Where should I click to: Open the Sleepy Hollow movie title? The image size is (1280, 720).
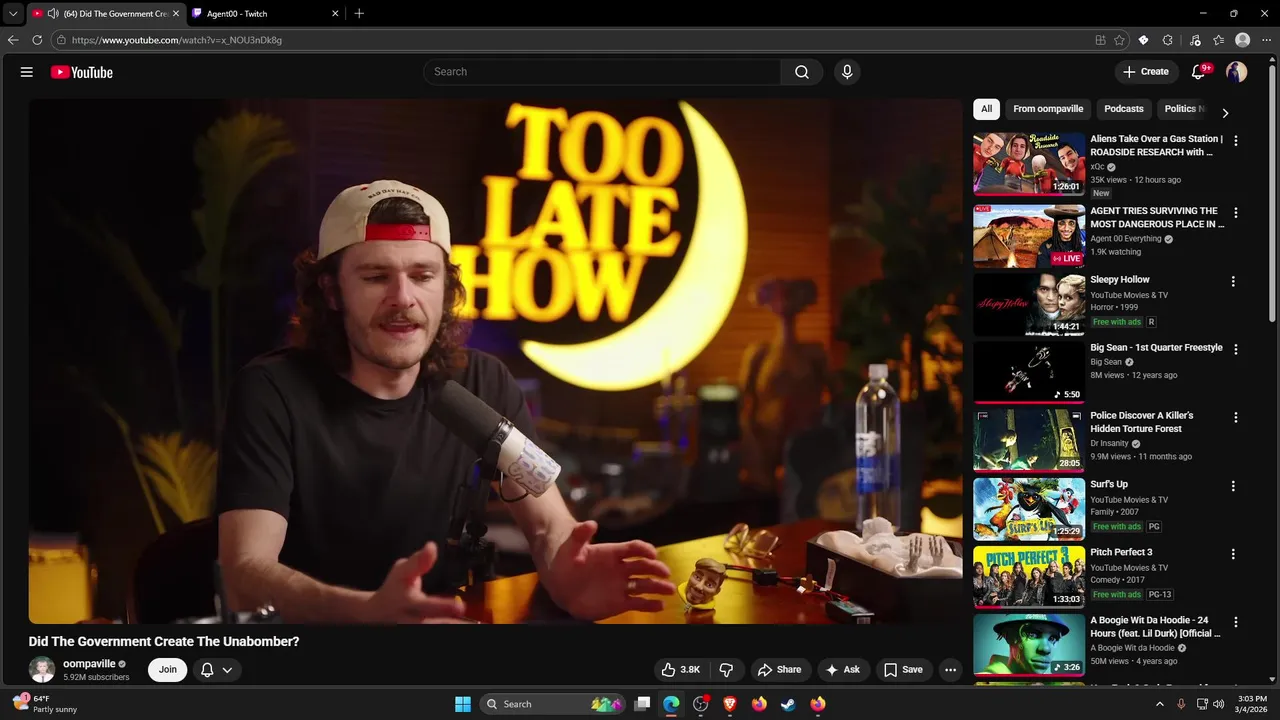pyautogui.click(x=1120, y=280)
